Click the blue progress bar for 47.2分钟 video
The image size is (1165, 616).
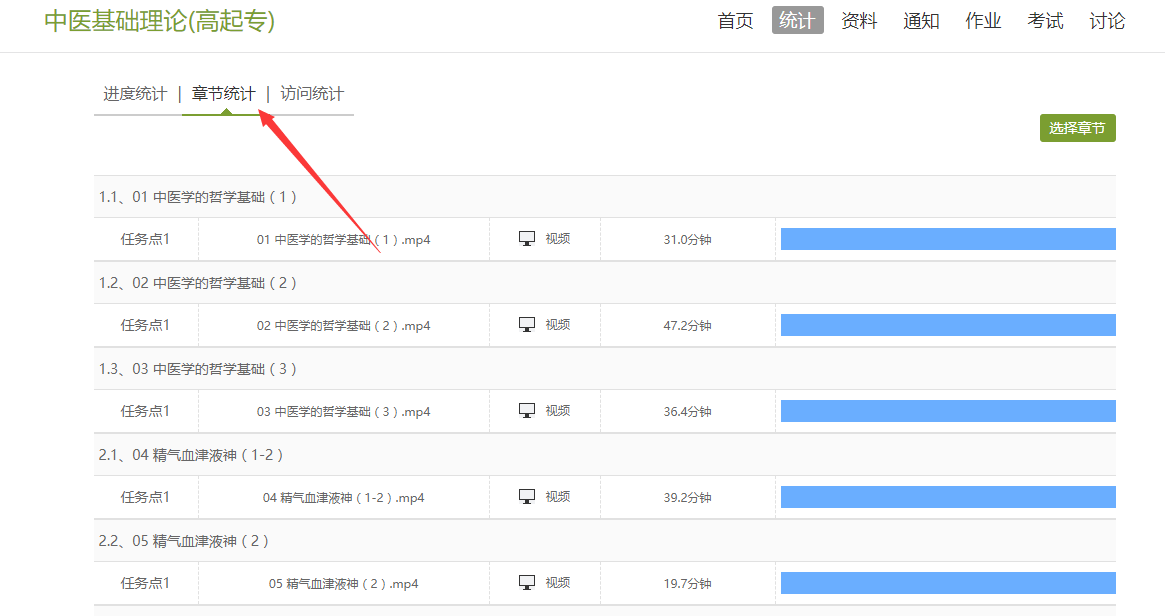(x=947, y=325)
